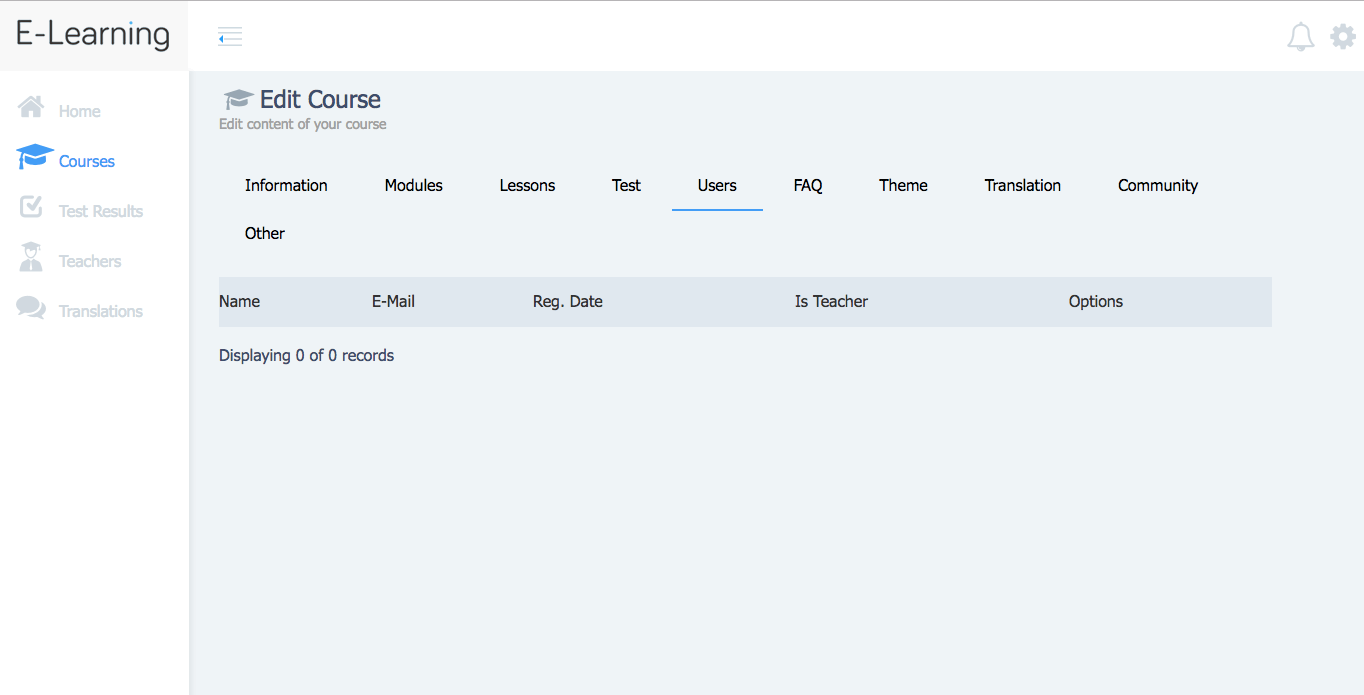Click the graduation cap beside Edit Course
The height and width of the screenshot is (695, 1364).
pyautogui.click(x=238, y=99)
